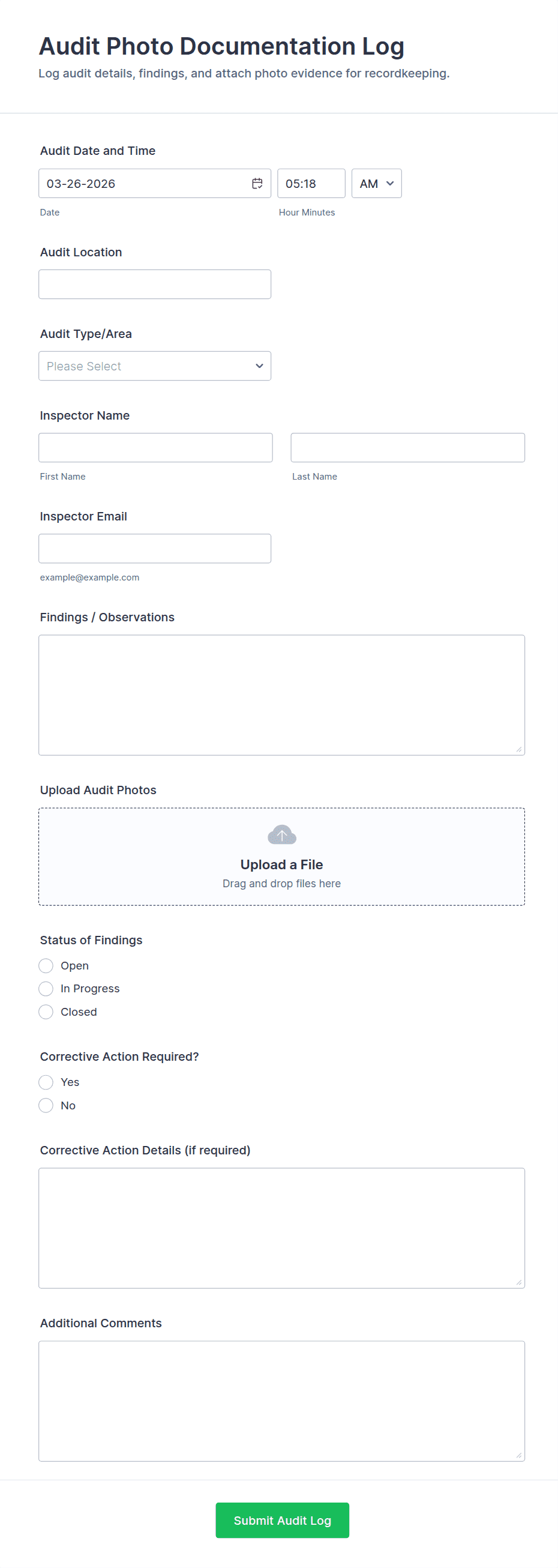Focus the Inspector Email input
The image size is (558, 1568).
(x=155, y=549)
